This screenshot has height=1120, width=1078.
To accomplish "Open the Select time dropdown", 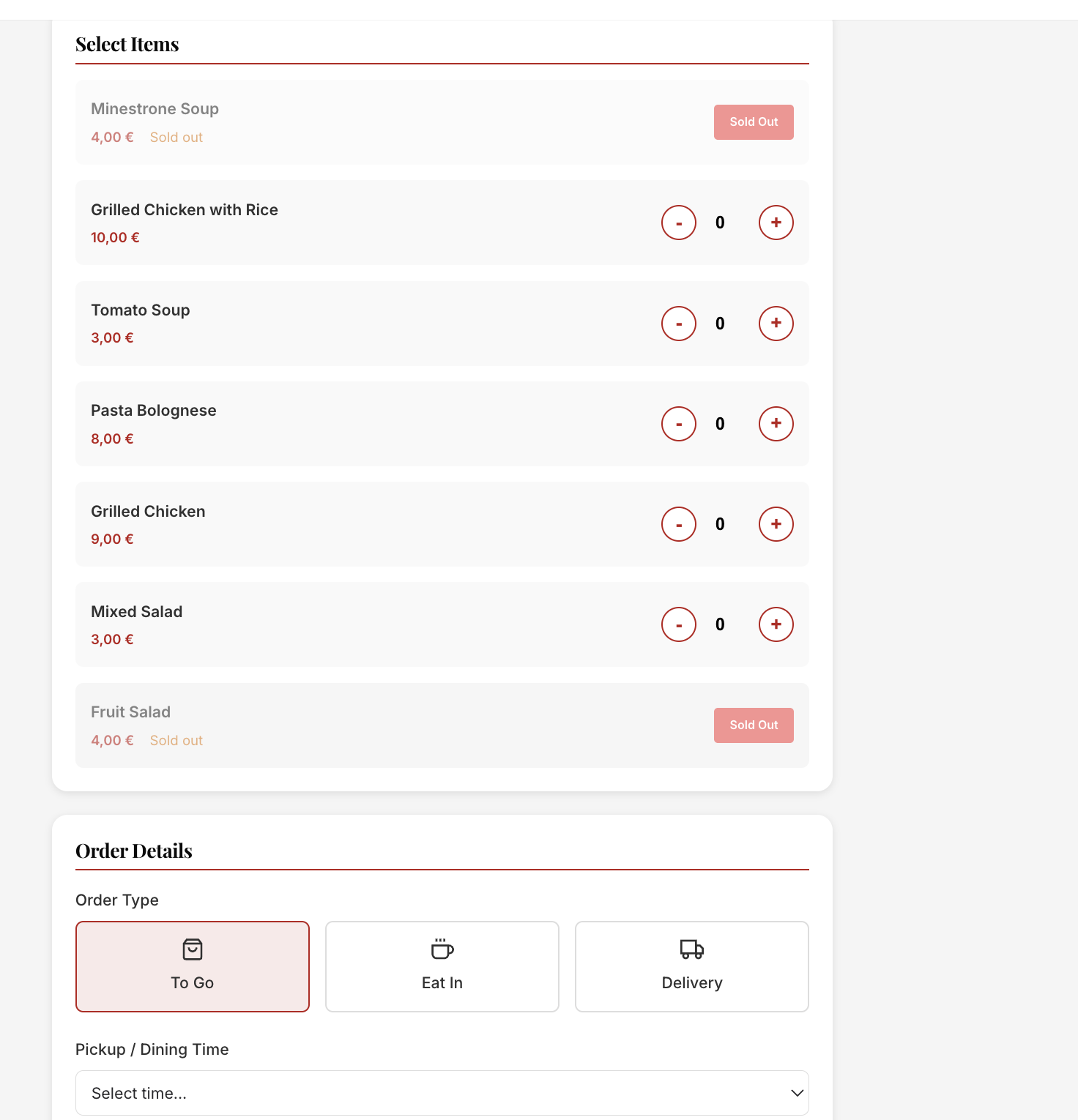I will pos(442,1092).
